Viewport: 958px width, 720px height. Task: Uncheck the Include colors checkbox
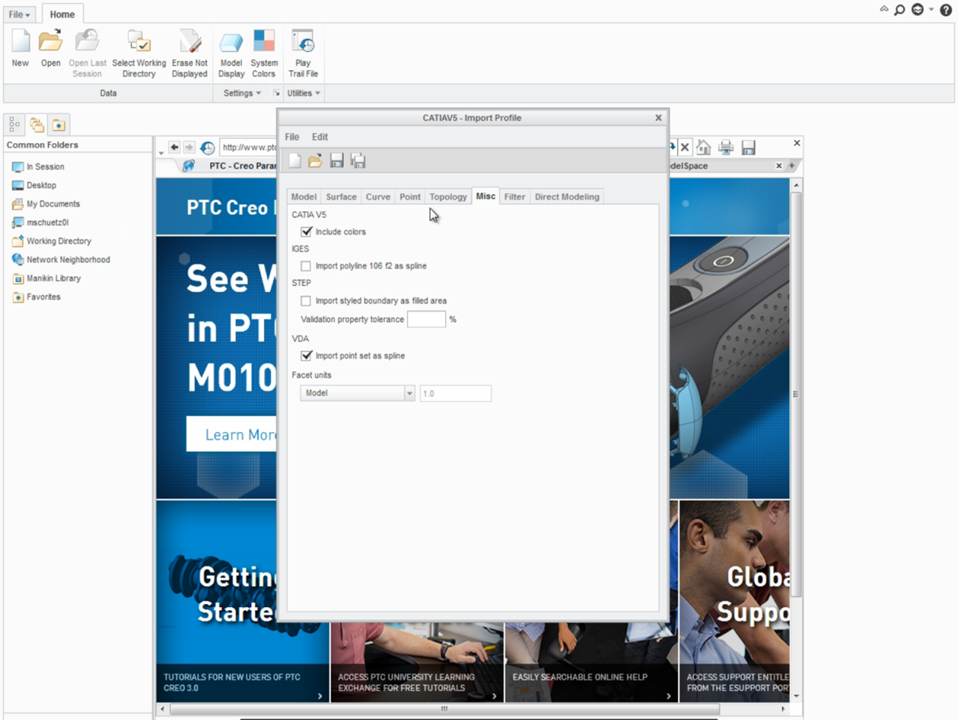pos(306,232)
